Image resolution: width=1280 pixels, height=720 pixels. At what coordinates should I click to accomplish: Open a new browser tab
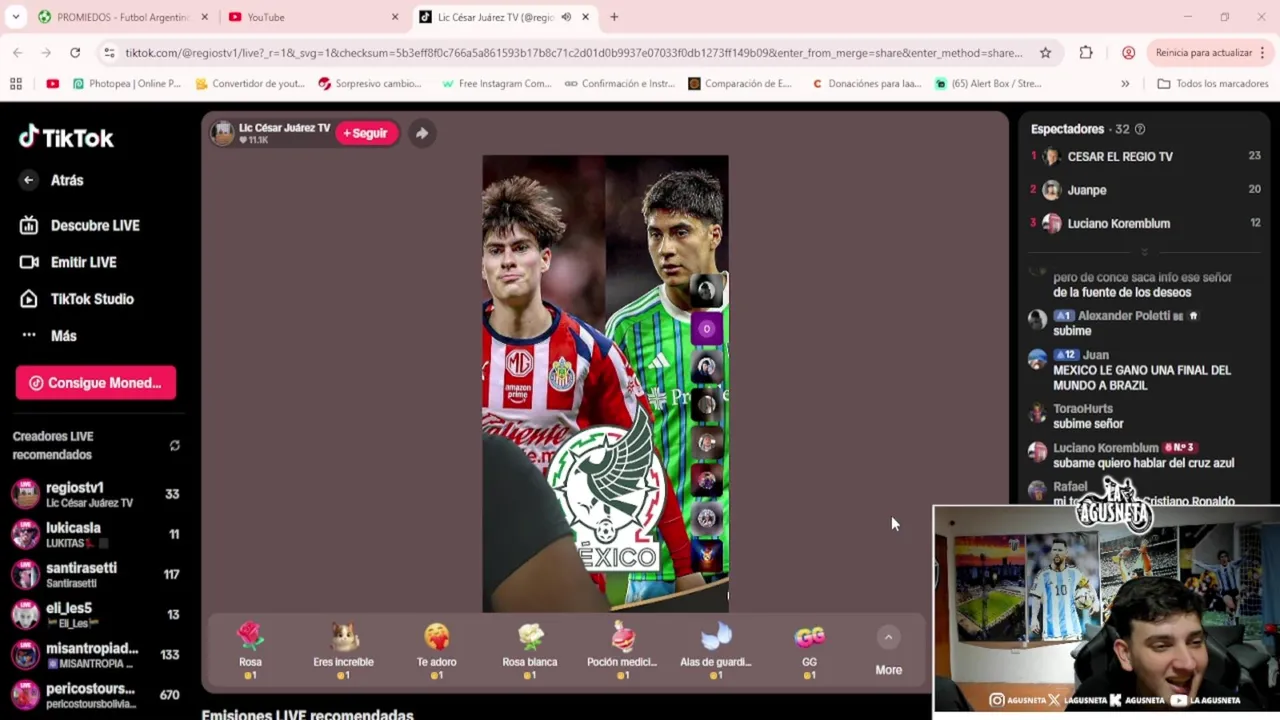(614, 17)
